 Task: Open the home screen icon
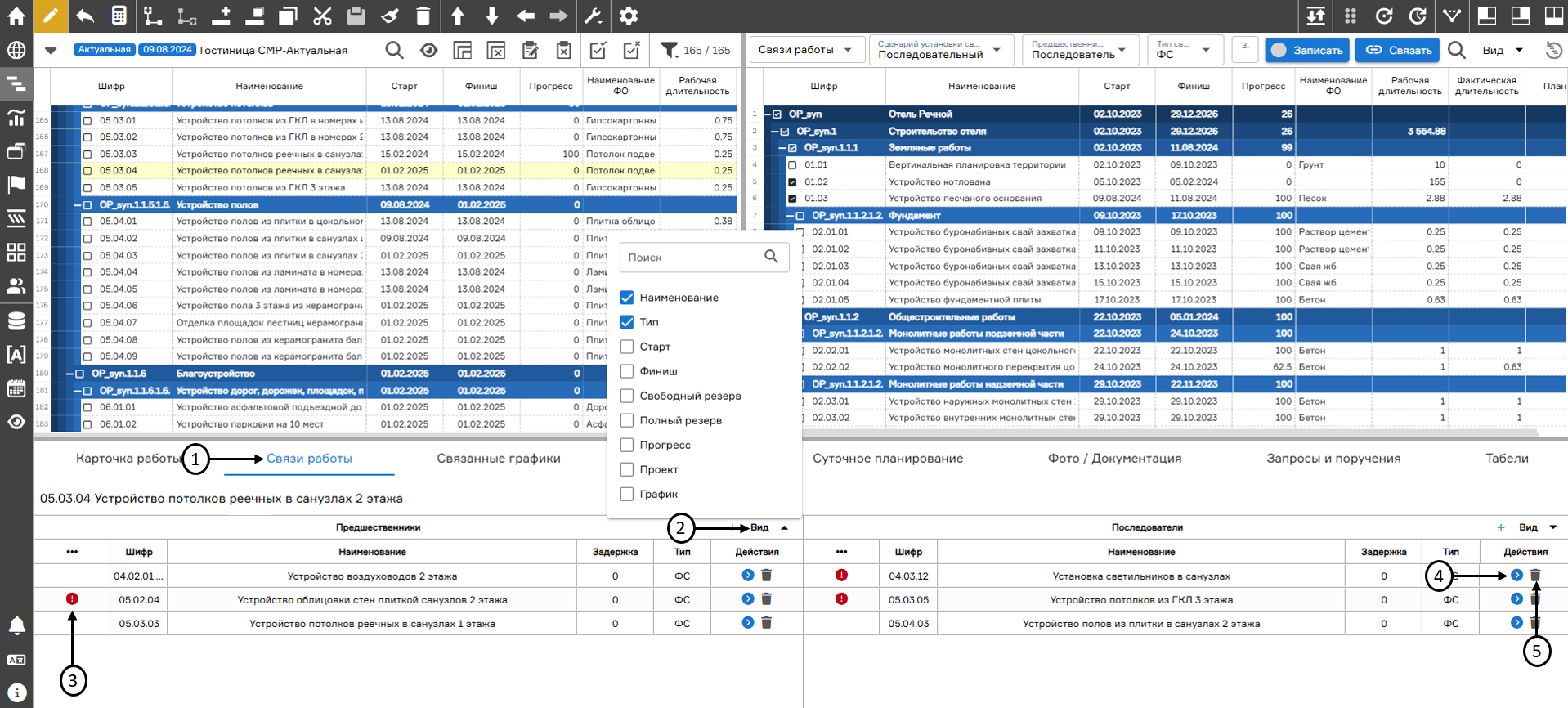click(x=16, y=16)
